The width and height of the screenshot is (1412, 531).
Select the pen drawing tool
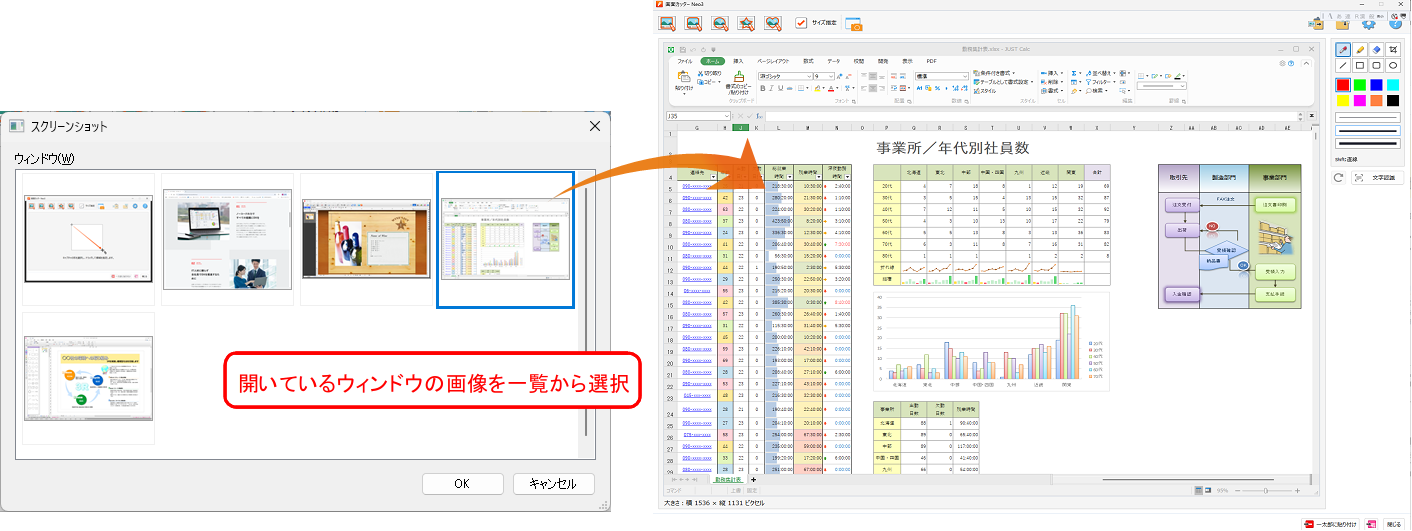pyautogui.click(x=1343, y=49)
